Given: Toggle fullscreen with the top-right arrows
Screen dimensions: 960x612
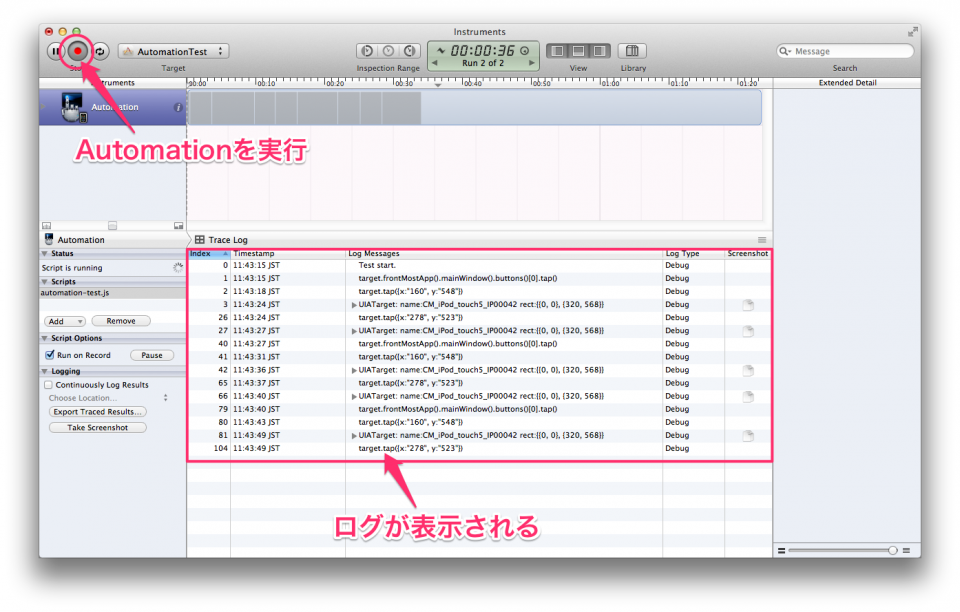Looking at the screenshot, I should coord(913,31).
